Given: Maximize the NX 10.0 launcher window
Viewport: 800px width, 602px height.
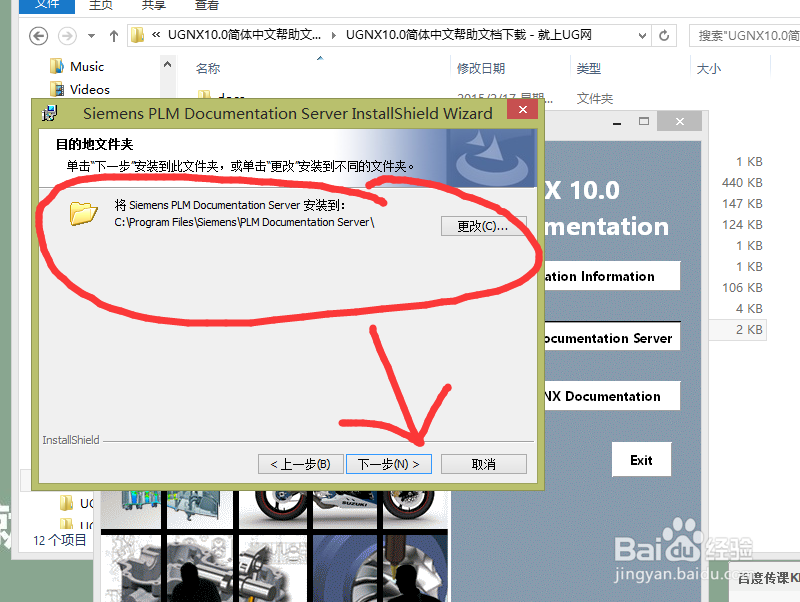Looking at the screenshot, I should coord(644,121).
